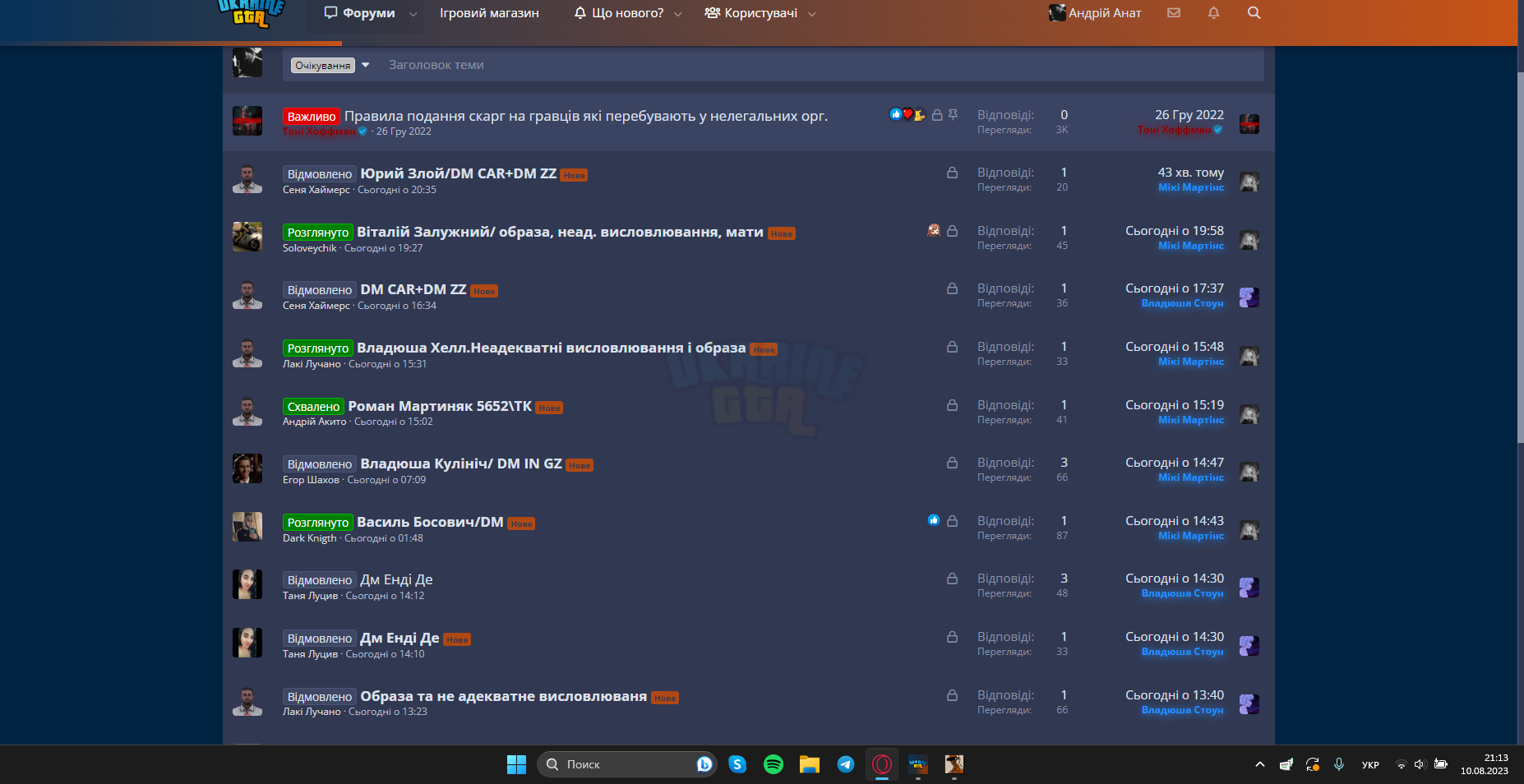Image resolution: width=1524 pixels, height=784 pixels.
Task: Open the Форуми navigation tab
Action: point(359,13)
